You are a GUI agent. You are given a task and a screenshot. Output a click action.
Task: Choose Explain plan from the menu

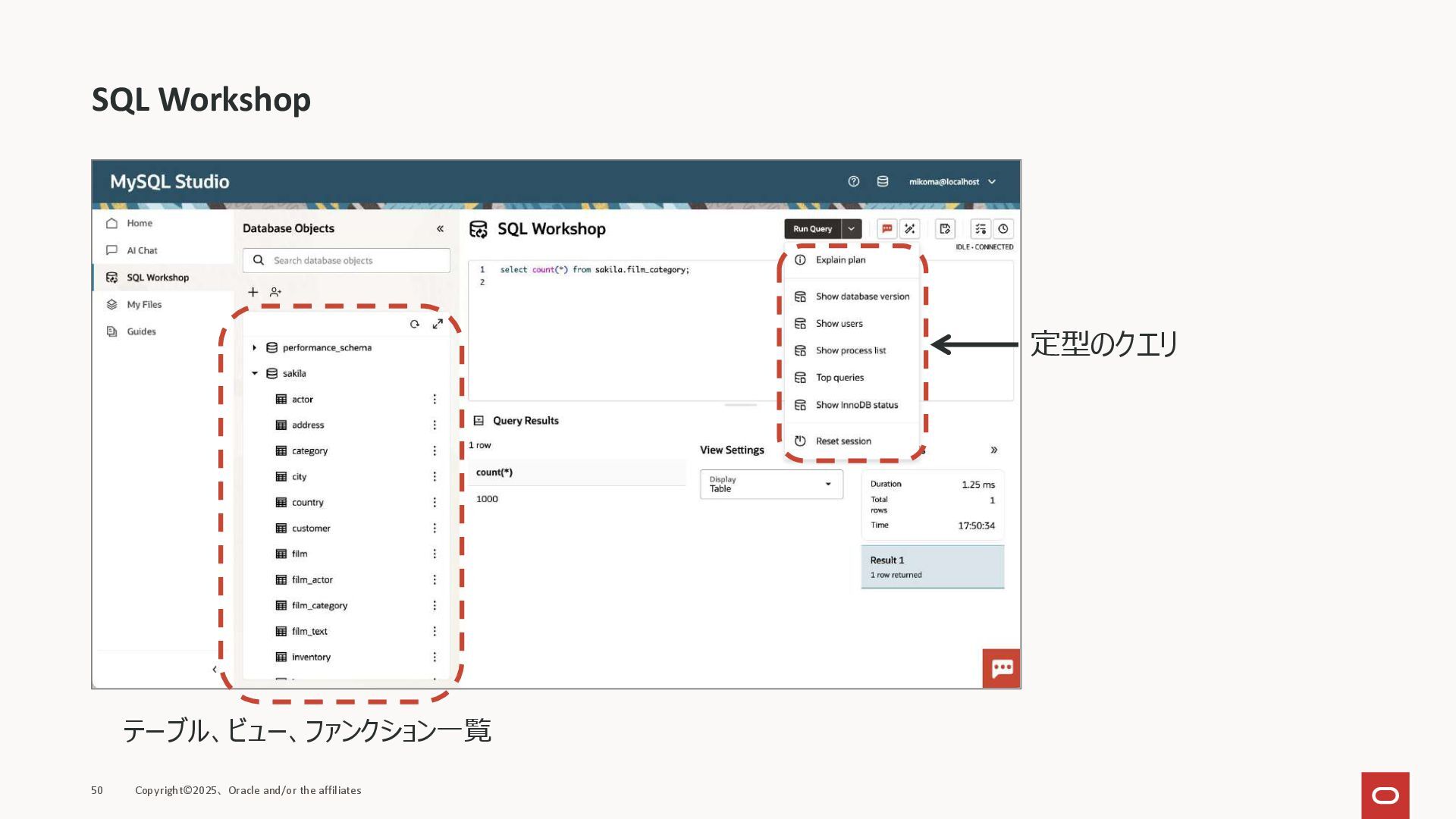click(x=840, y=260)
